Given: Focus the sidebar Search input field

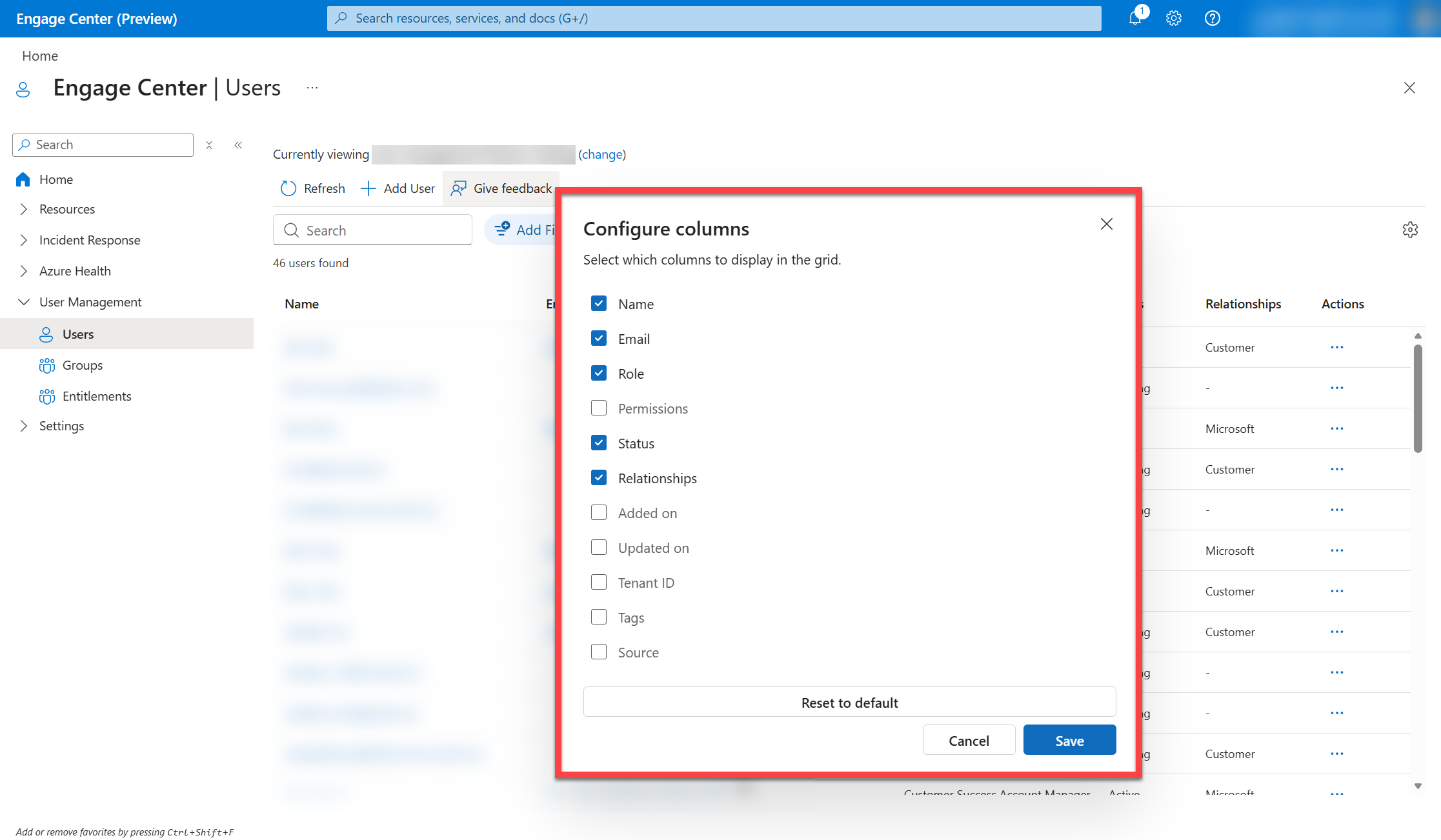Looking at the screenshot, I should point(103,145).
